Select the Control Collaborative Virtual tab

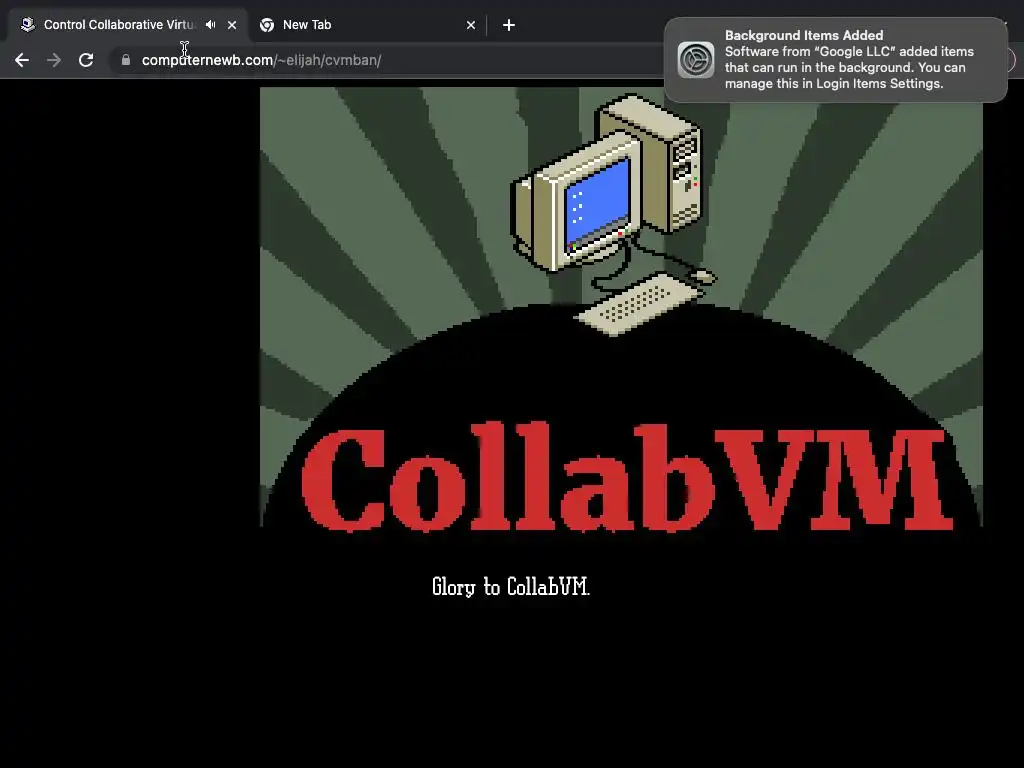128,25
